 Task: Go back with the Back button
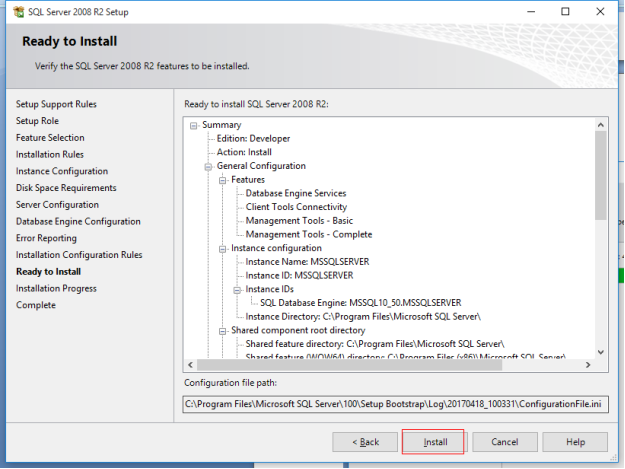click(364, 442)
